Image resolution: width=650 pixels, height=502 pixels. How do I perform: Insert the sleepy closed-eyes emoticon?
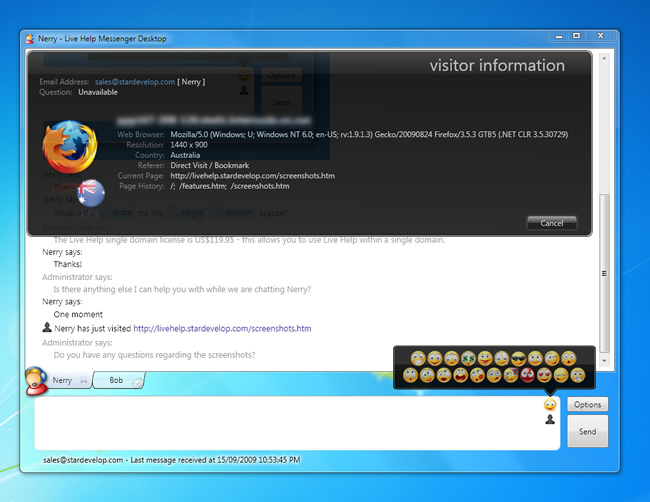point(561,375)
